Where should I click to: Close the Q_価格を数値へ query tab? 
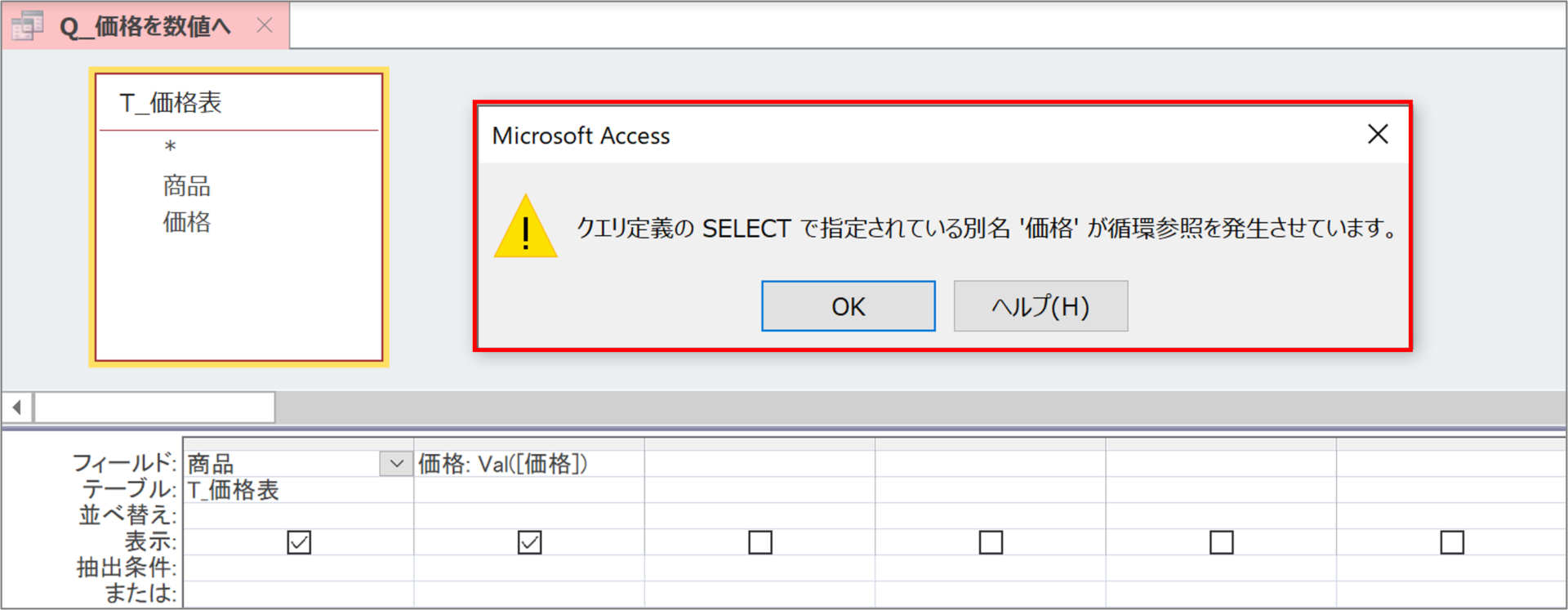(265, 25)
